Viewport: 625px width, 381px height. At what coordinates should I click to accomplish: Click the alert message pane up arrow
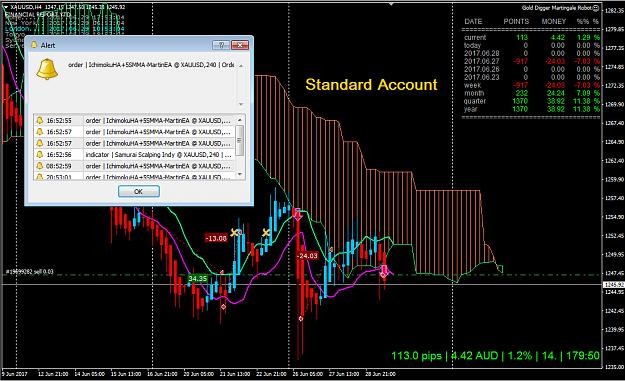(x=241, y=65)
